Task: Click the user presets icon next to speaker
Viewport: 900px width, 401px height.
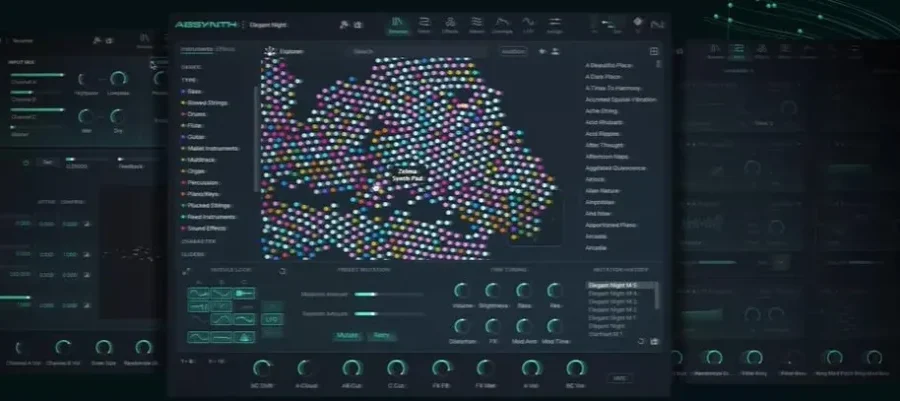Action: 555,51
